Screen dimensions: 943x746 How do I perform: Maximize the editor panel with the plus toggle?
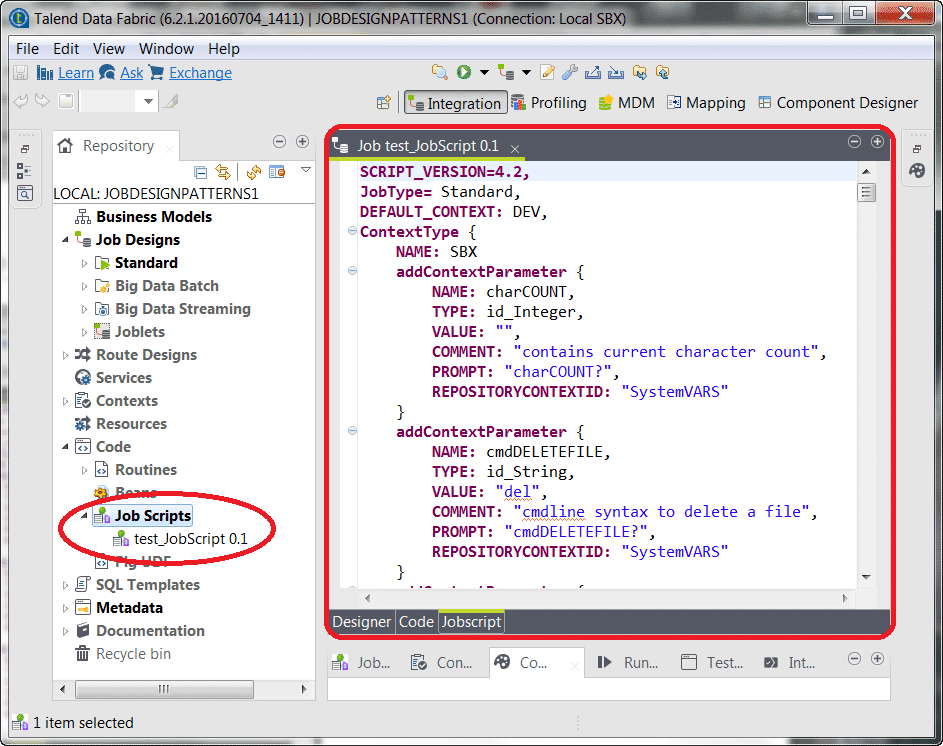pyautogui.click(x=878, y=143)
